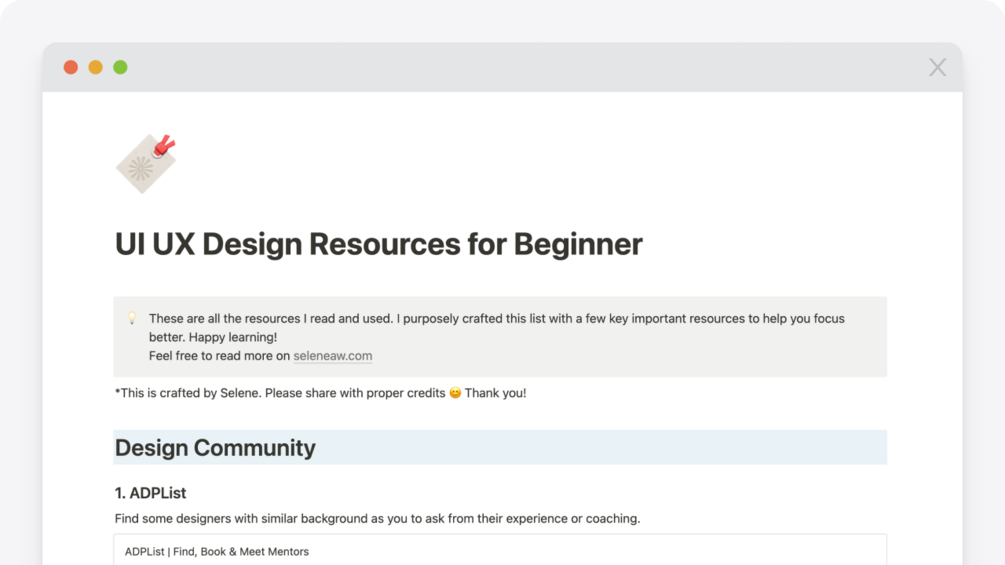Screen dimensions: 1005x565
Task: Click 'Feel free to read more on' text
Action: pyautogui.click(x=219, y=356)
